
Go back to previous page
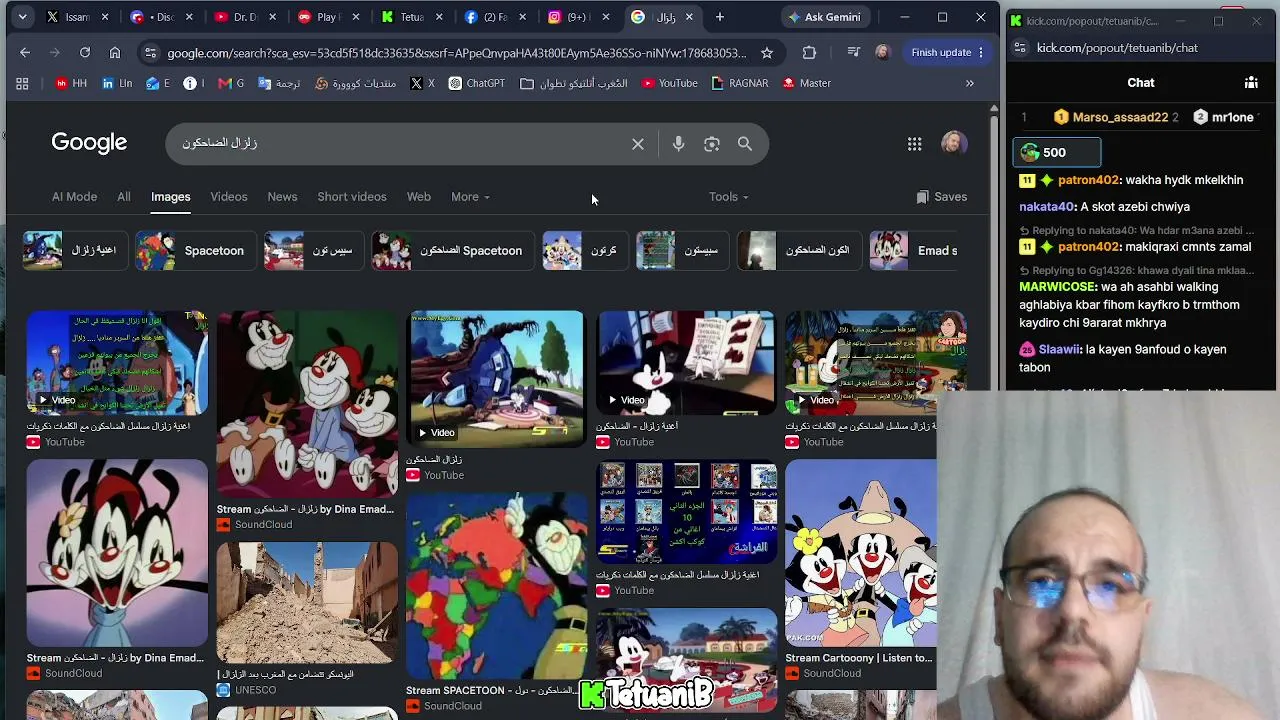(x=25, y=52)
